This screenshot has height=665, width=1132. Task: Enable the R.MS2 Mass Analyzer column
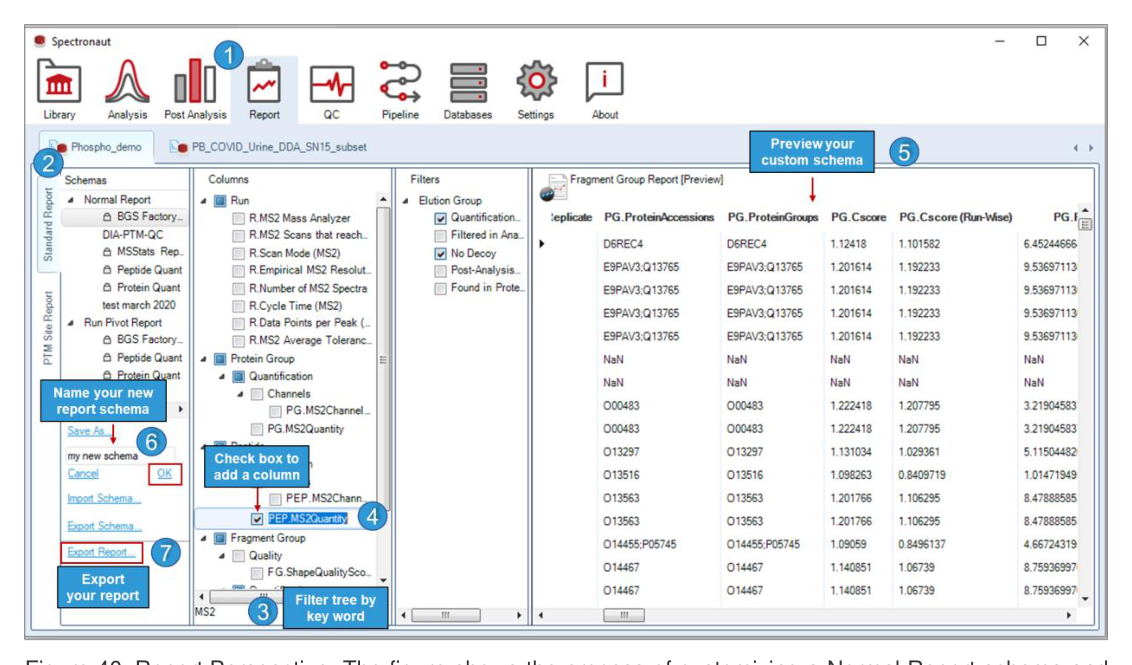[238, 218]
